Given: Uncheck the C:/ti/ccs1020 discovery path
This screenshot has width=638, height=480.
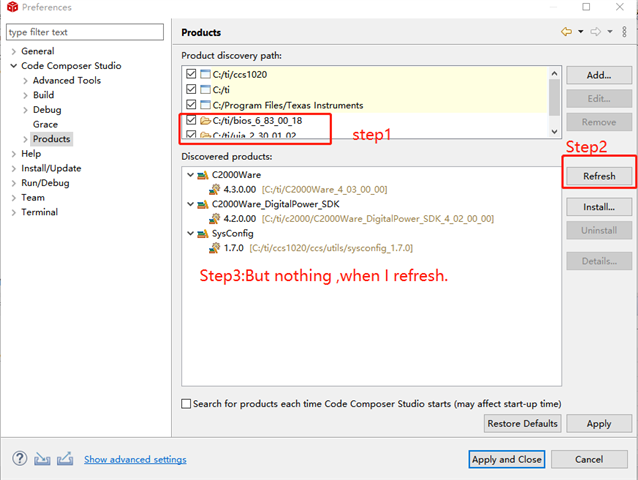Looking at the screenshot, I should point(191,75).
